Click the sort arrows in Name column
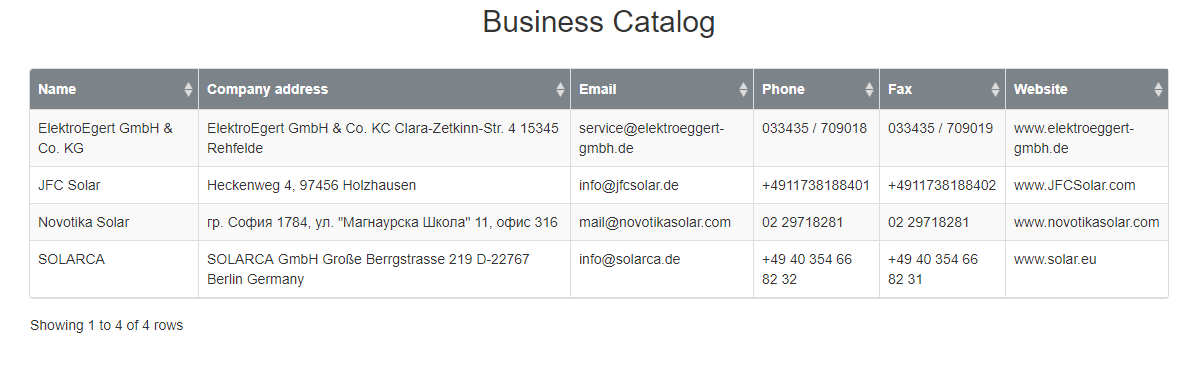Viewport: 1194px width, 366px height. tap(188, 89)
